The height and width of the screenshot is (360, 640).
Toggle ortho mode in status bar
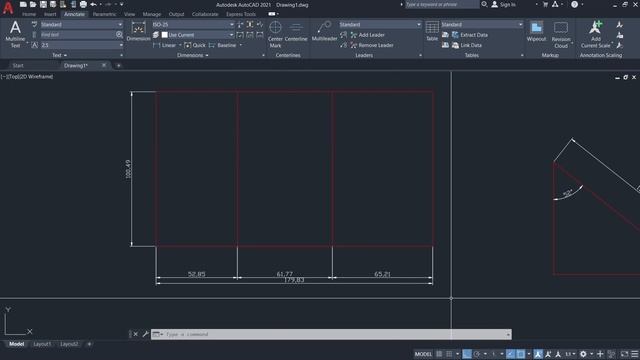pos(467,354)
